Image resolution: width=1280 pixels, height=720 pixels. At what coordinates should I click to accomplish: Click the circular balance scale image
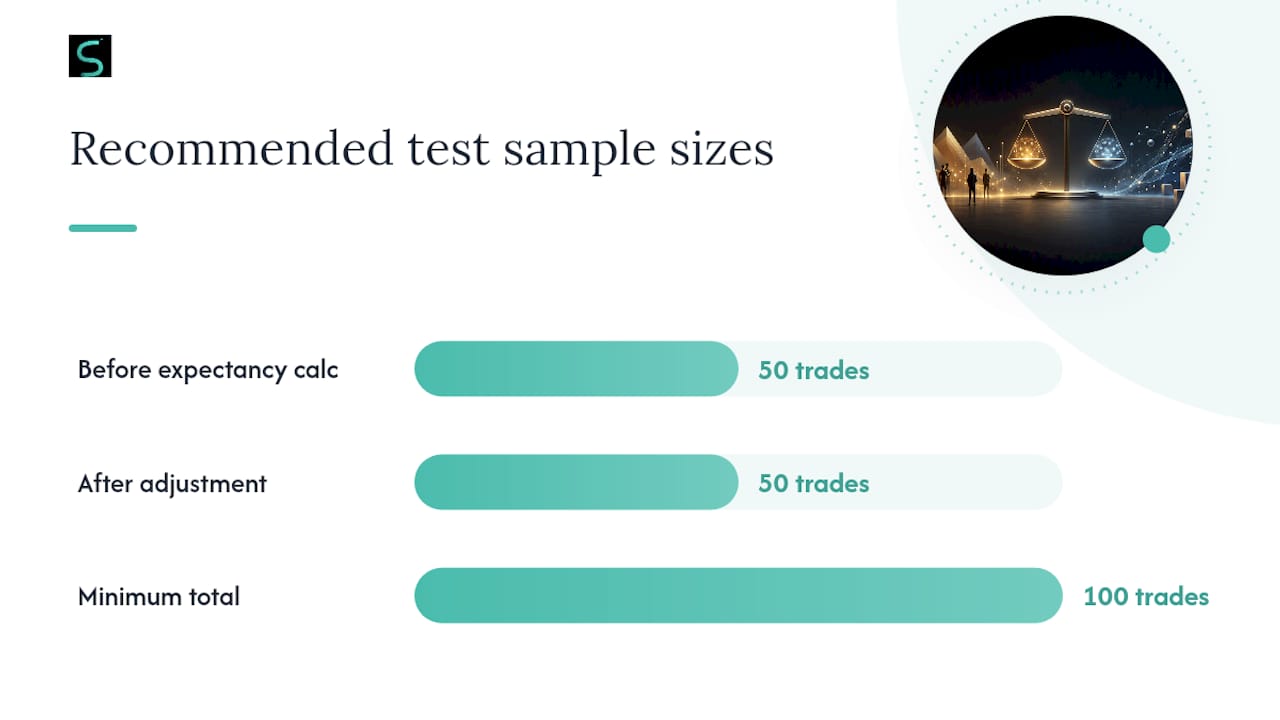pyautogui.click(x=1062, y=145)
